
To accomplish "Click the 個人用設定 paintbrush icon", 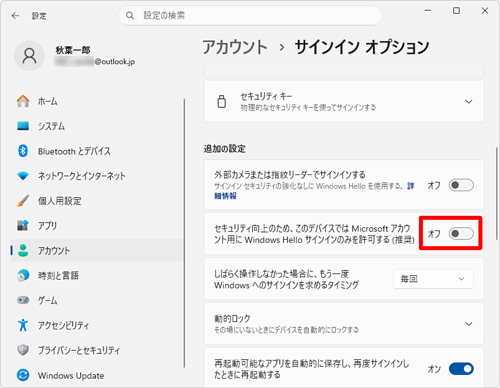I will click(x=23, y=201).
